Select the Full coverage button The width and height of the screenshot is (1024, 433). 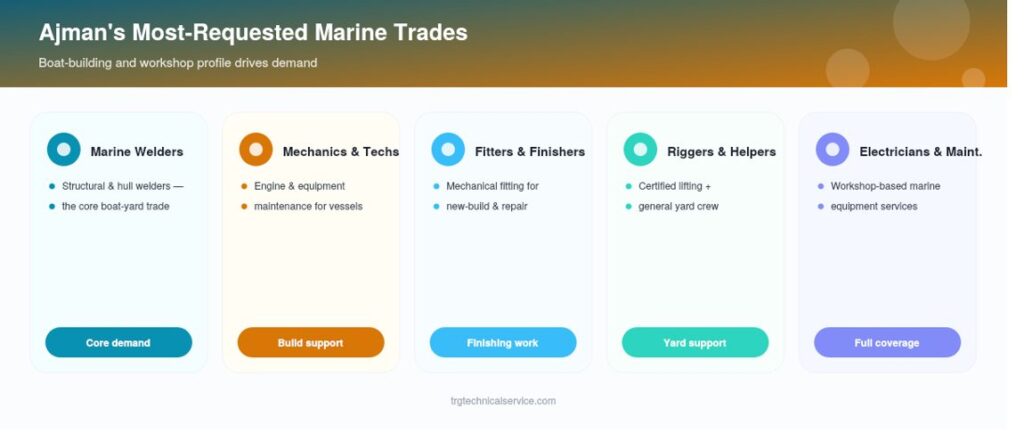point(887,343)
